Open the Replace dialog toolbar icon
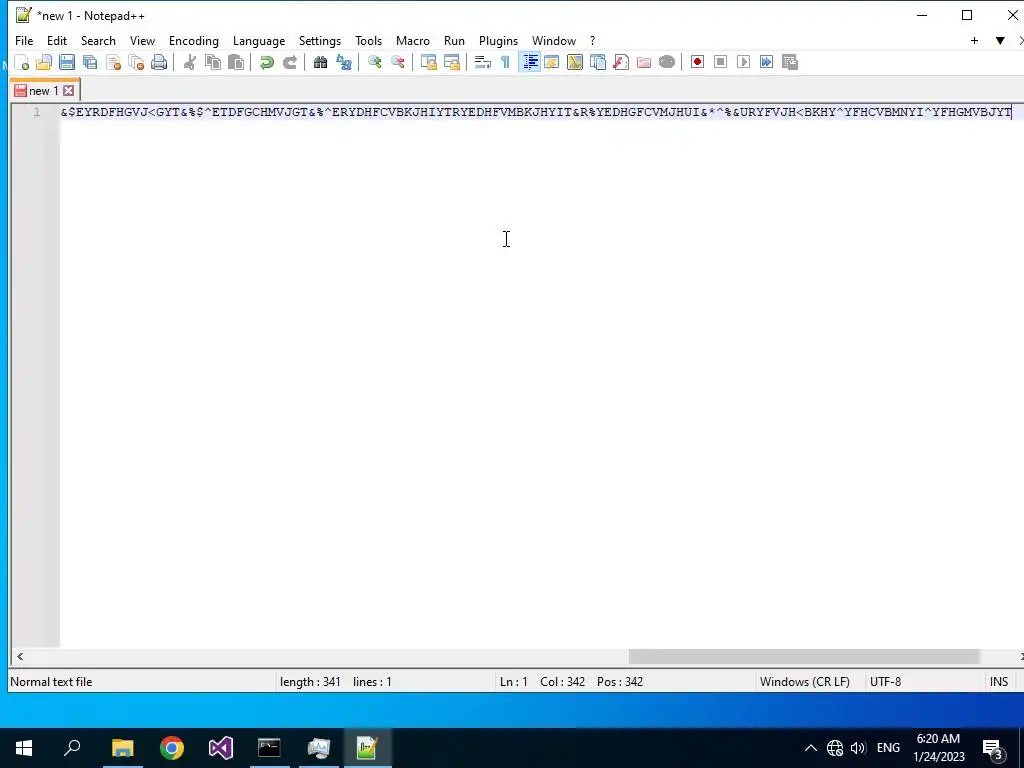This screenshot has width=1024, height=768. 344,62
